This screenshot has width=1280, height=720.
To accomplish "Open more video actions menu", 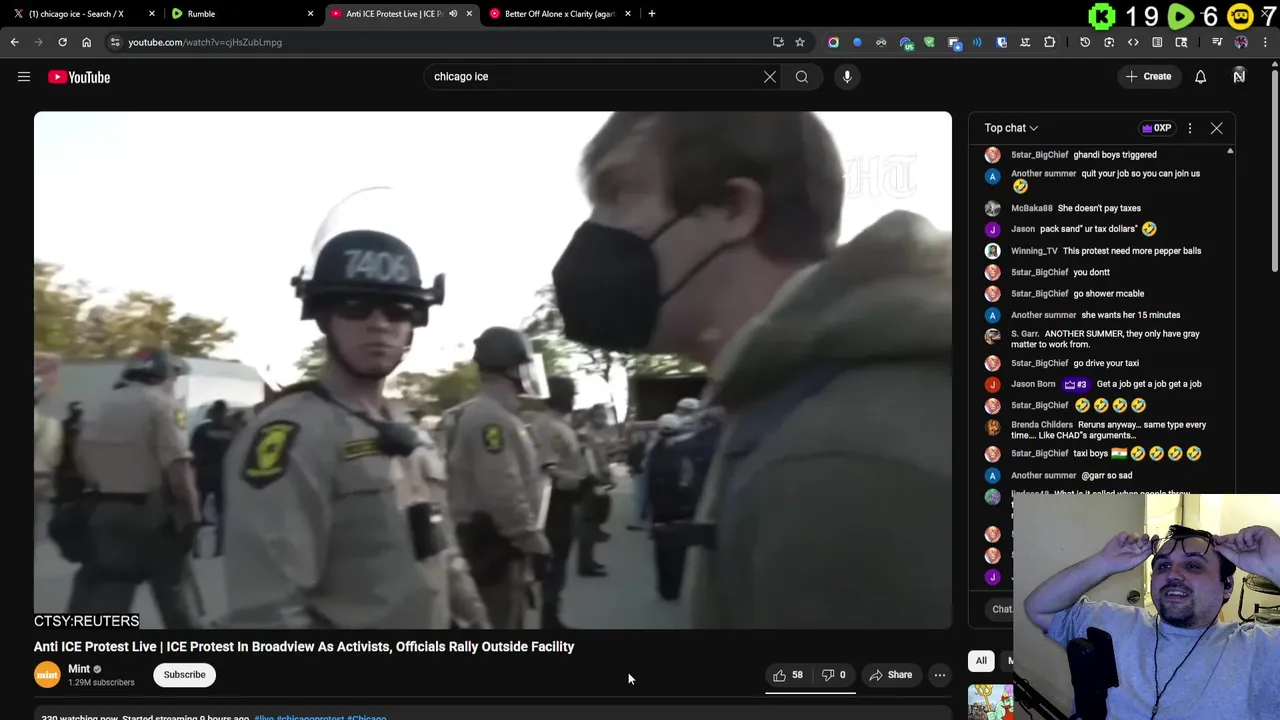I will 940,675.
